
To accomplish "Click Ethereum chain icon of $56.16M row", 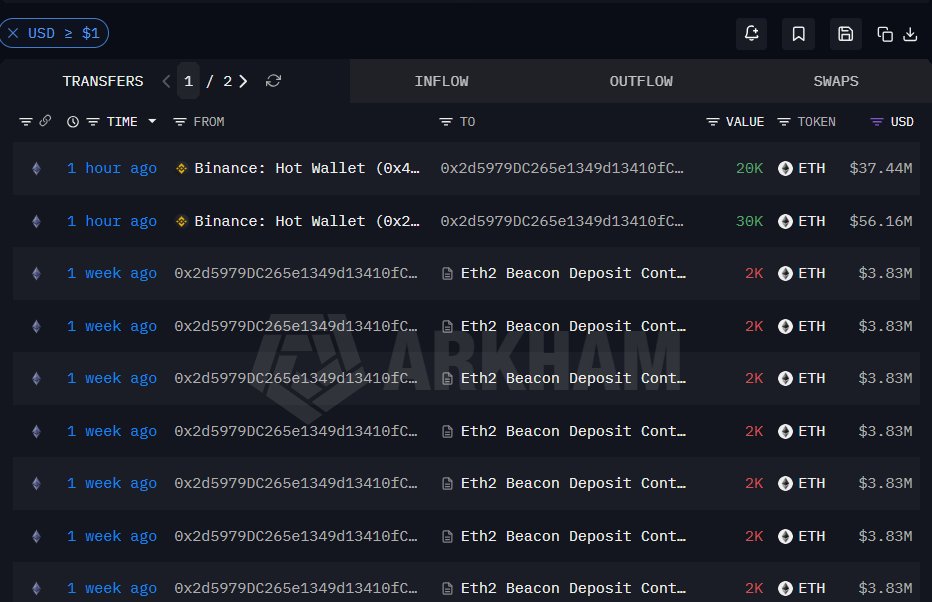I will click(x=36, y=222).
